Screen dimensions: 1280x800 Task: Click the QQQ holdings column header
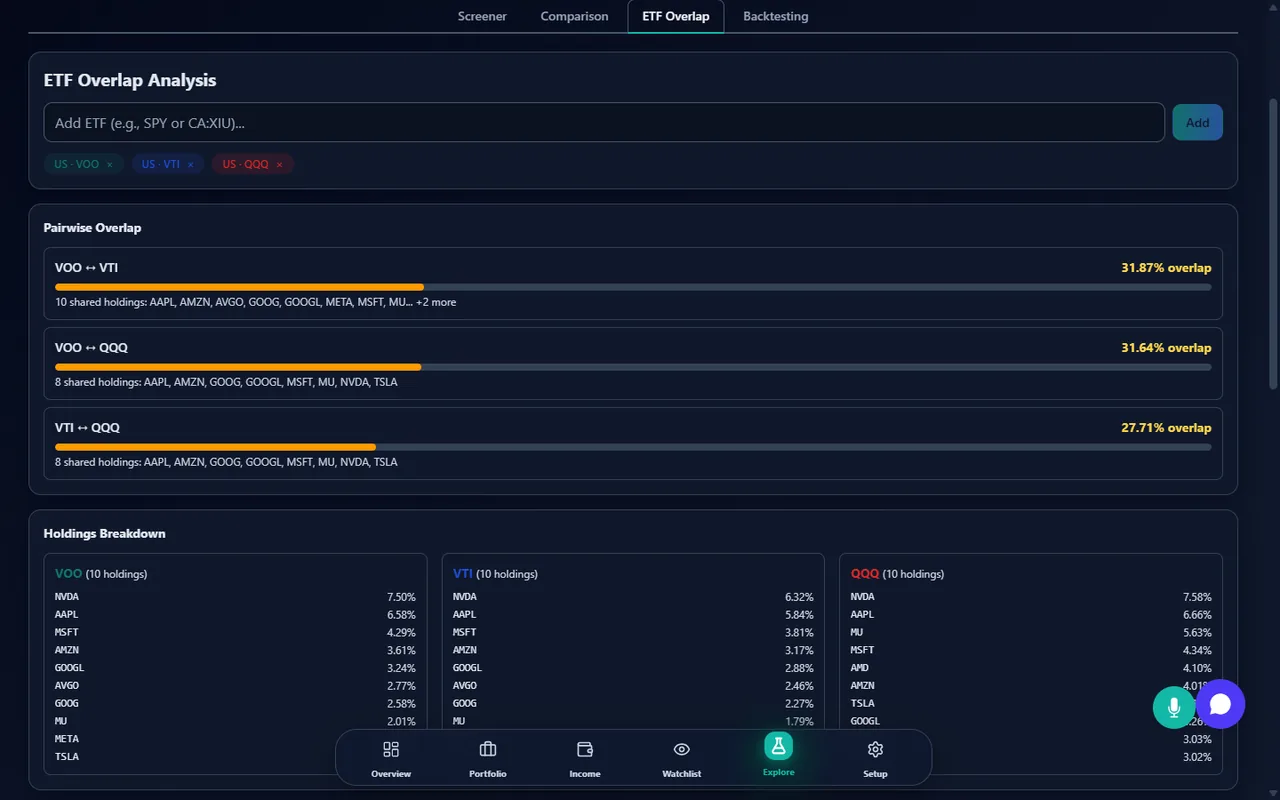897,574
